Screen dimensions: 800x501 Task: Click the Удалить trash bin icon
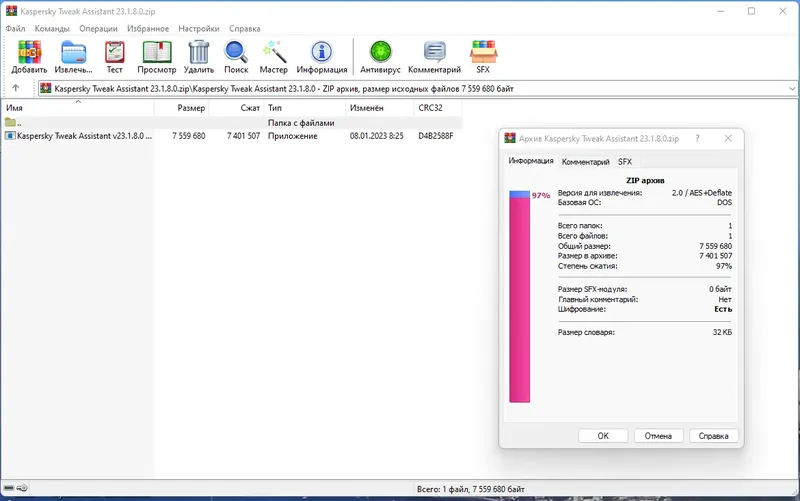198,52
